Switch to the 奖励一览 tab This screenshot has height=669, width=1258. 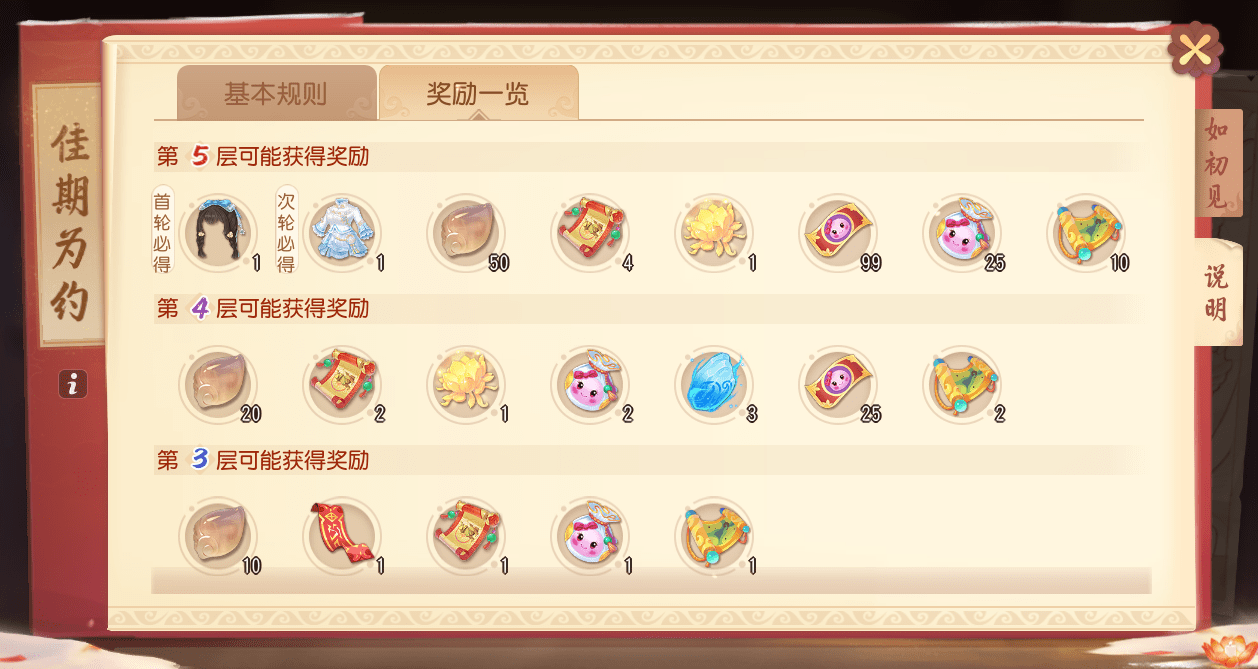[478, 94]
